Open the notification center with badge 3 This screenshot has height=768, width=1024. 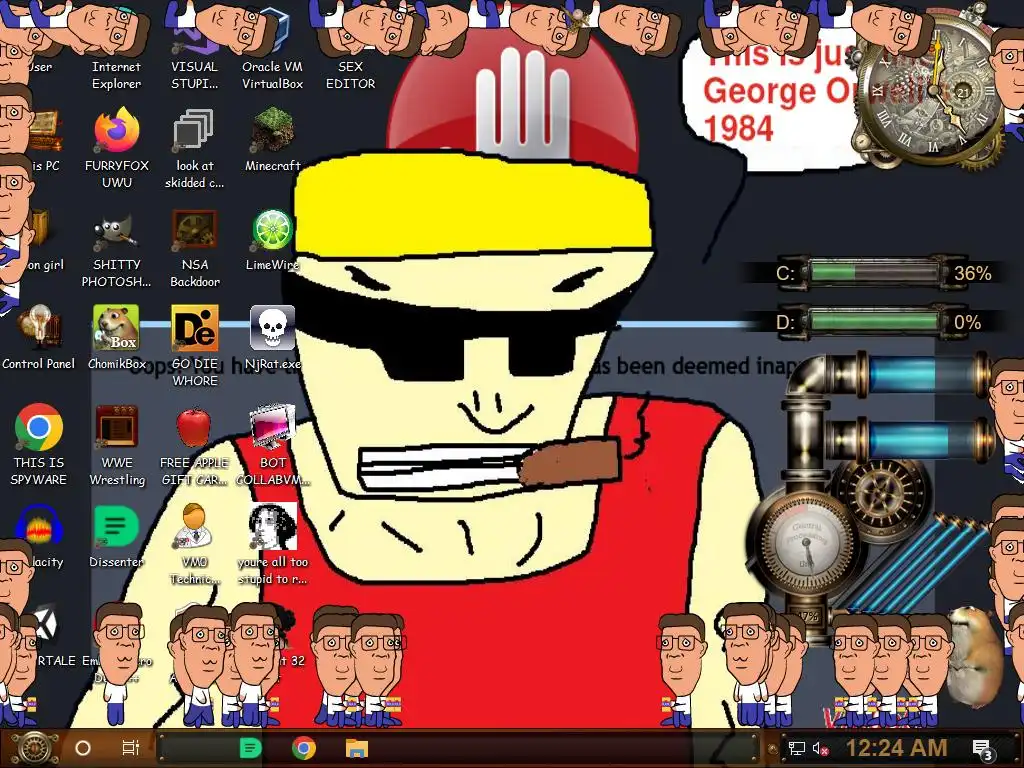coord(983,748)
